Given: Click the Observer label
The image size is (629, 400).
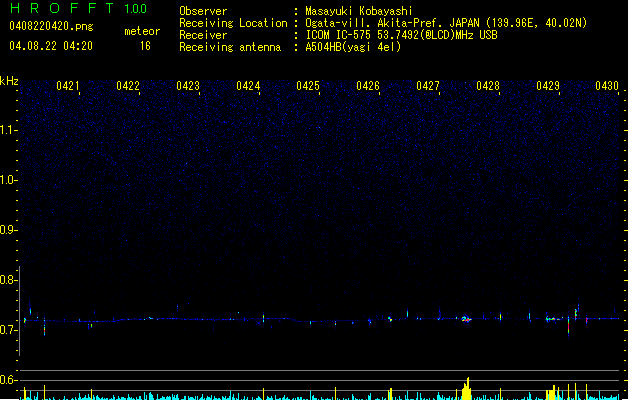Looking at the screenshot, I should 203,11.
